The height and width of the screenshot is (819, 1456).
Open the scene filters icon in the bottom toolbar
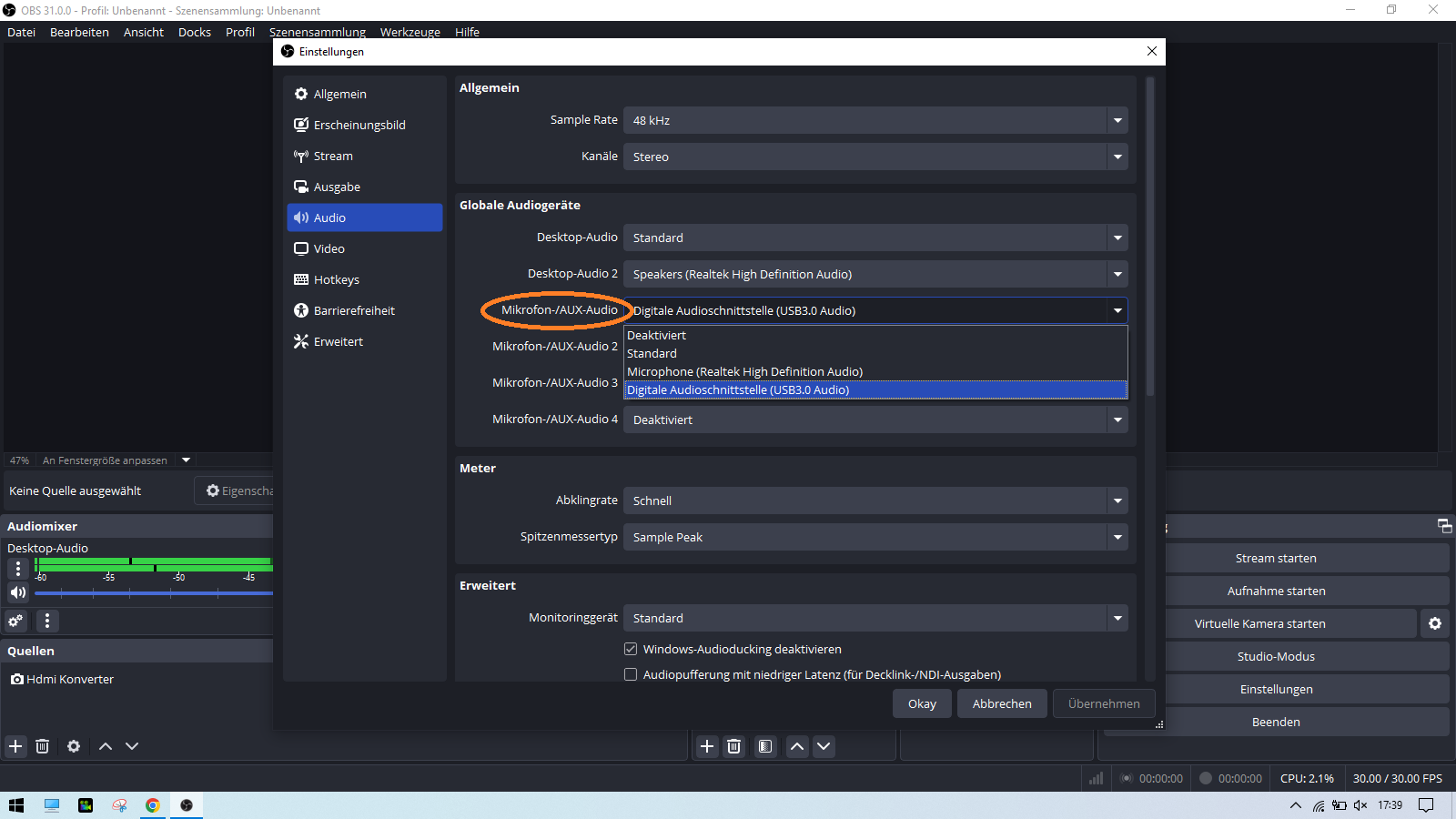765,746
